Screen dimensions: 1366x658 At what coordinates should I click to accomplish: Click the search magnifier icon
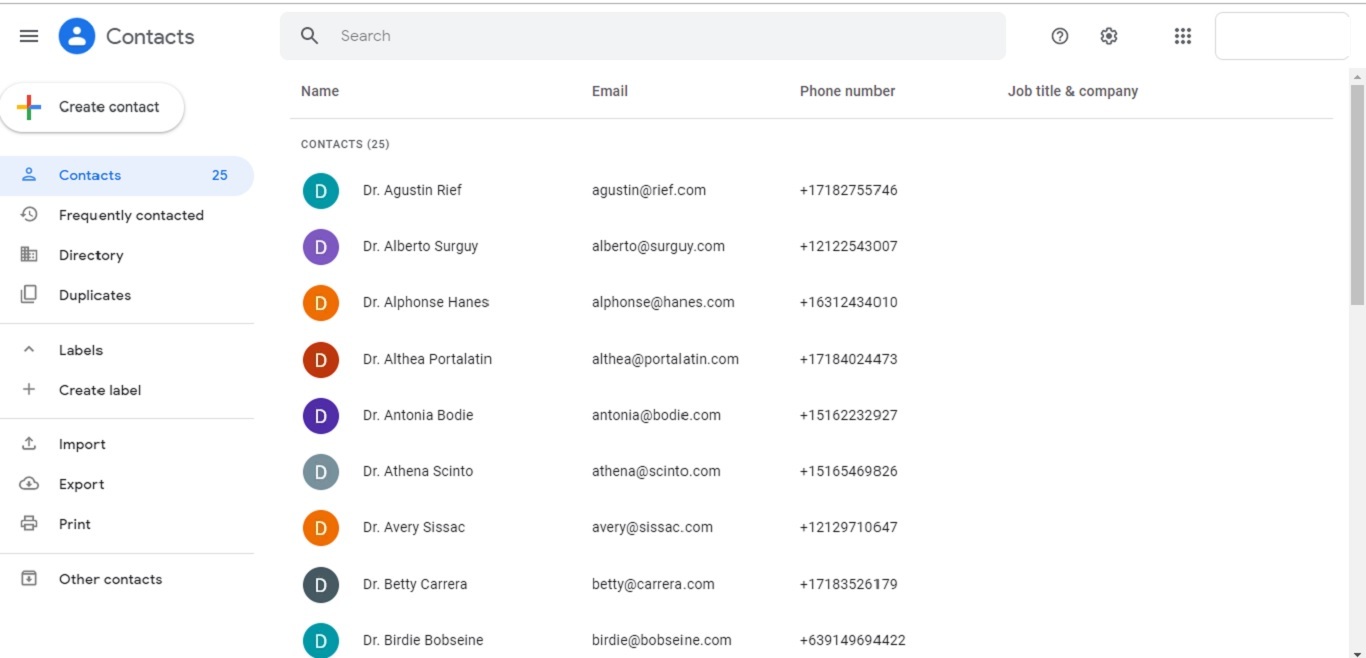310,36
